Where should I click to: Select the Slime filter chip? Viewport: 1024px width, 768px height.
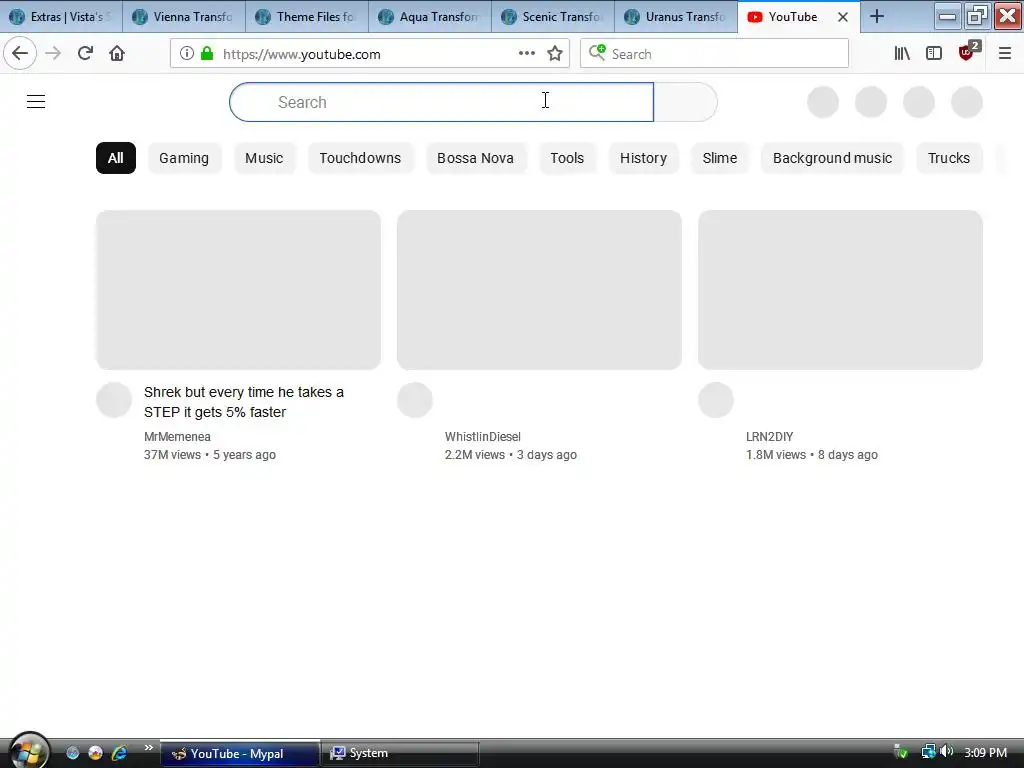[720, 158]
